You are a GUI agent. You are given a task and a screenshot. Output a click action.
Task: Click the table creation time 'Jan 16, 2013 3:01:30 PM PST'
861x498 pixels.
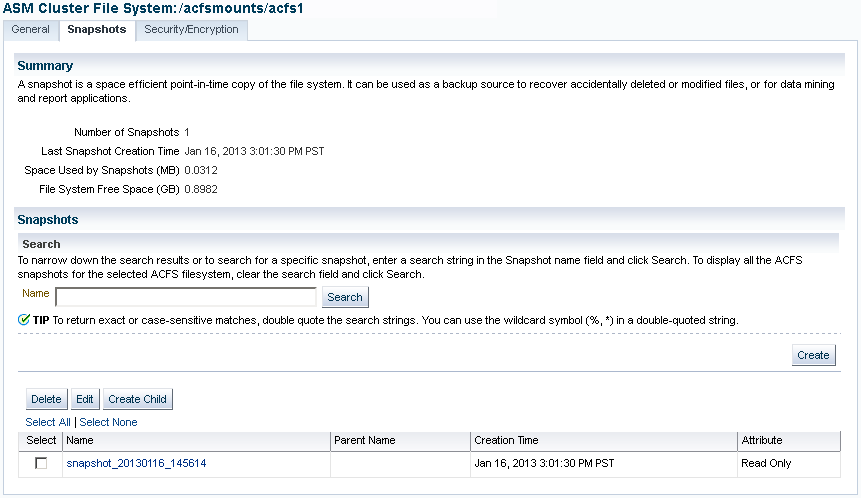coord(544,463)
